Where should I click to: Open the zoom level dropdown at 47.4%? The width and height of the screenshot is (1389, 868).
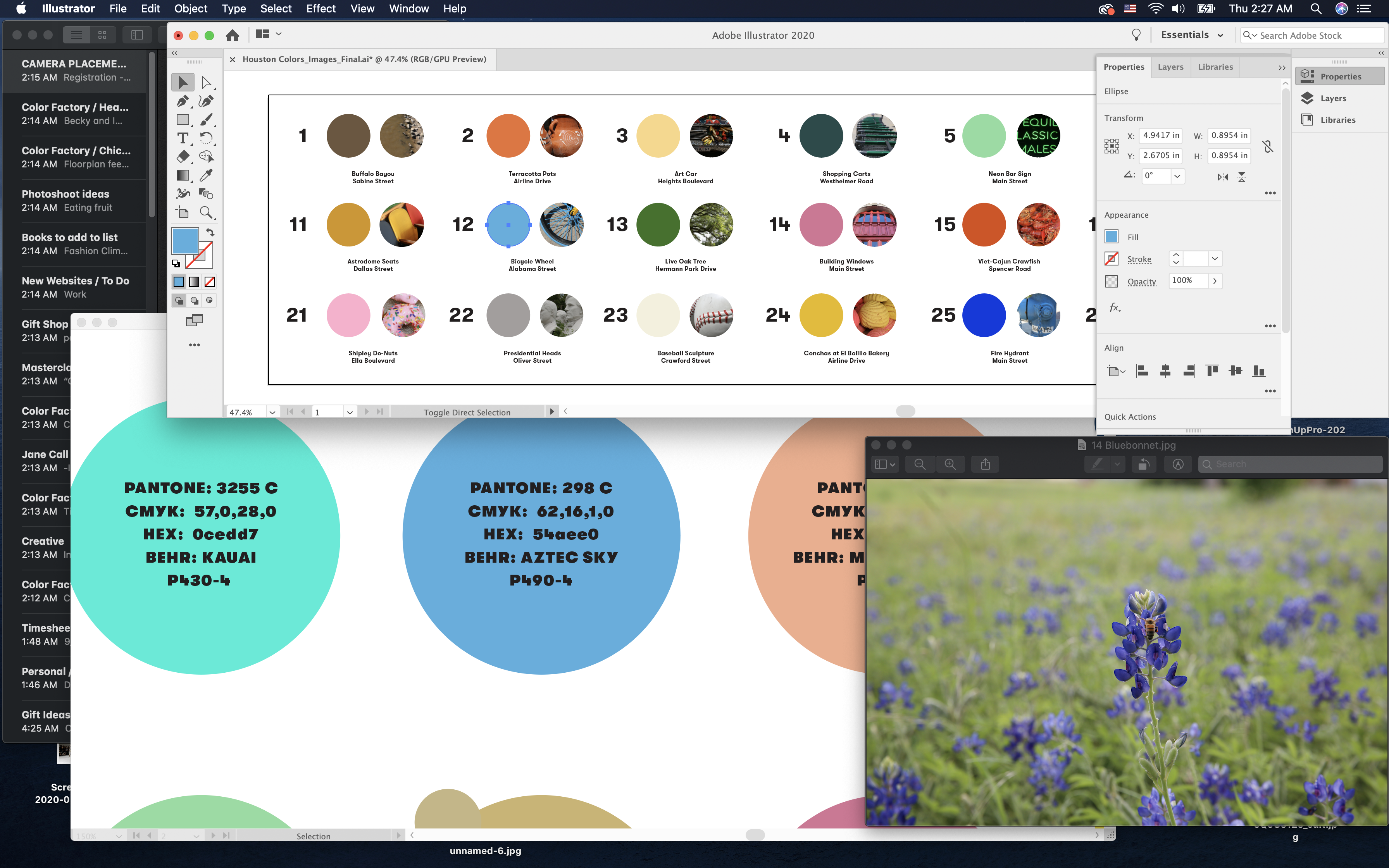272,412
